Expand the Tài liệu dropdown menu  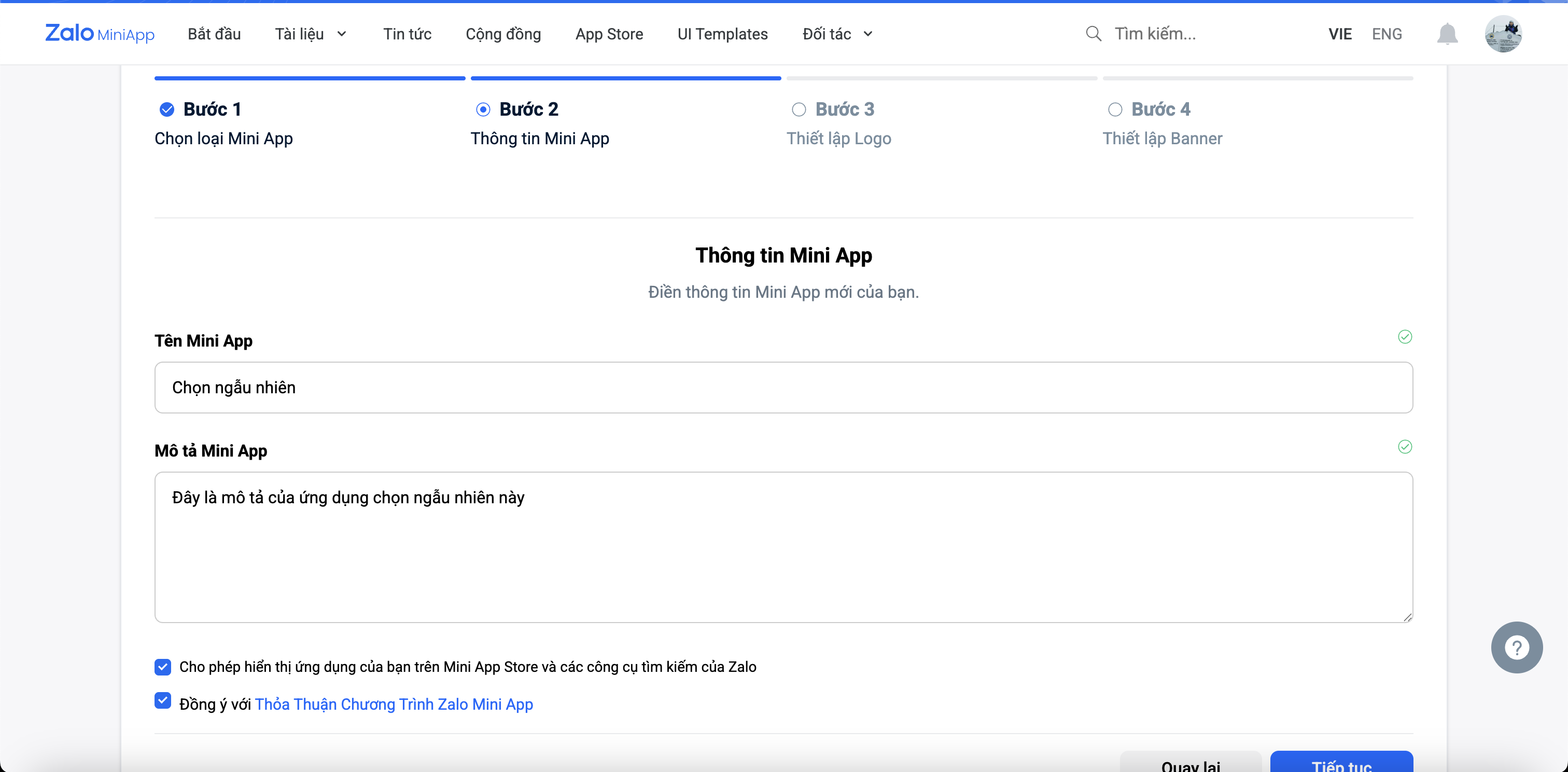click(x=311, y=34)
